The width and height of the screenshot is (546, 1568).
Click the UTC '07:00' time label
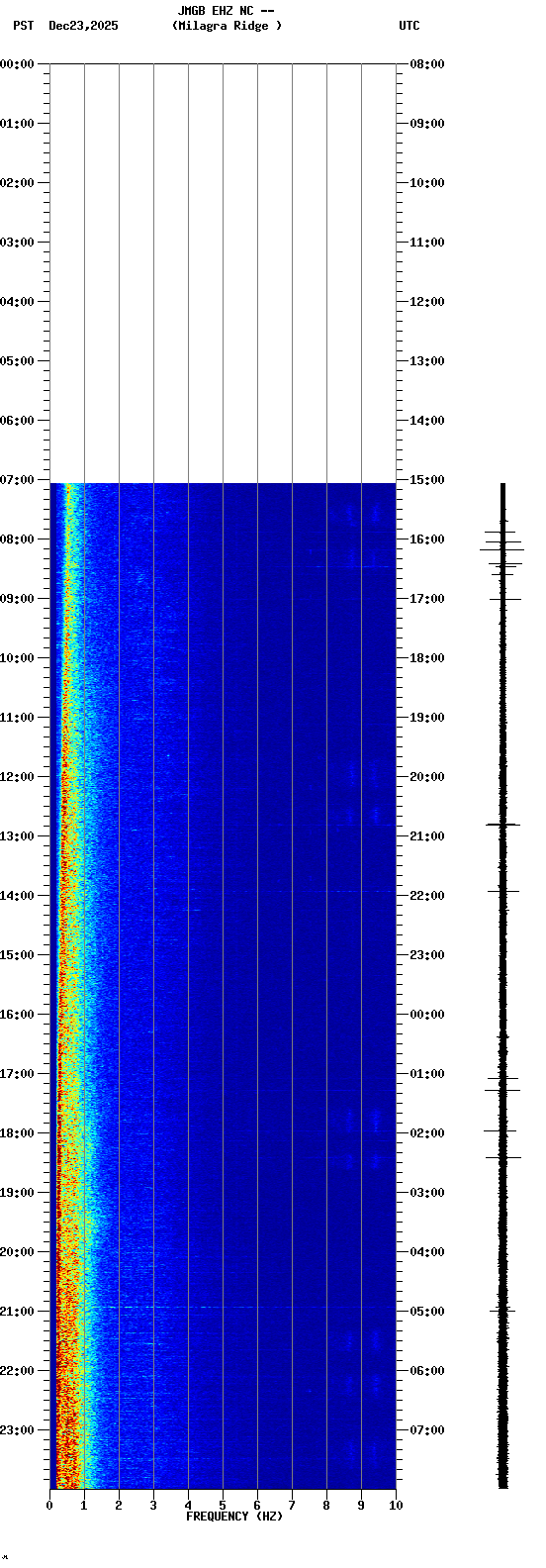pyautogui.click(x=427, y=1430)
